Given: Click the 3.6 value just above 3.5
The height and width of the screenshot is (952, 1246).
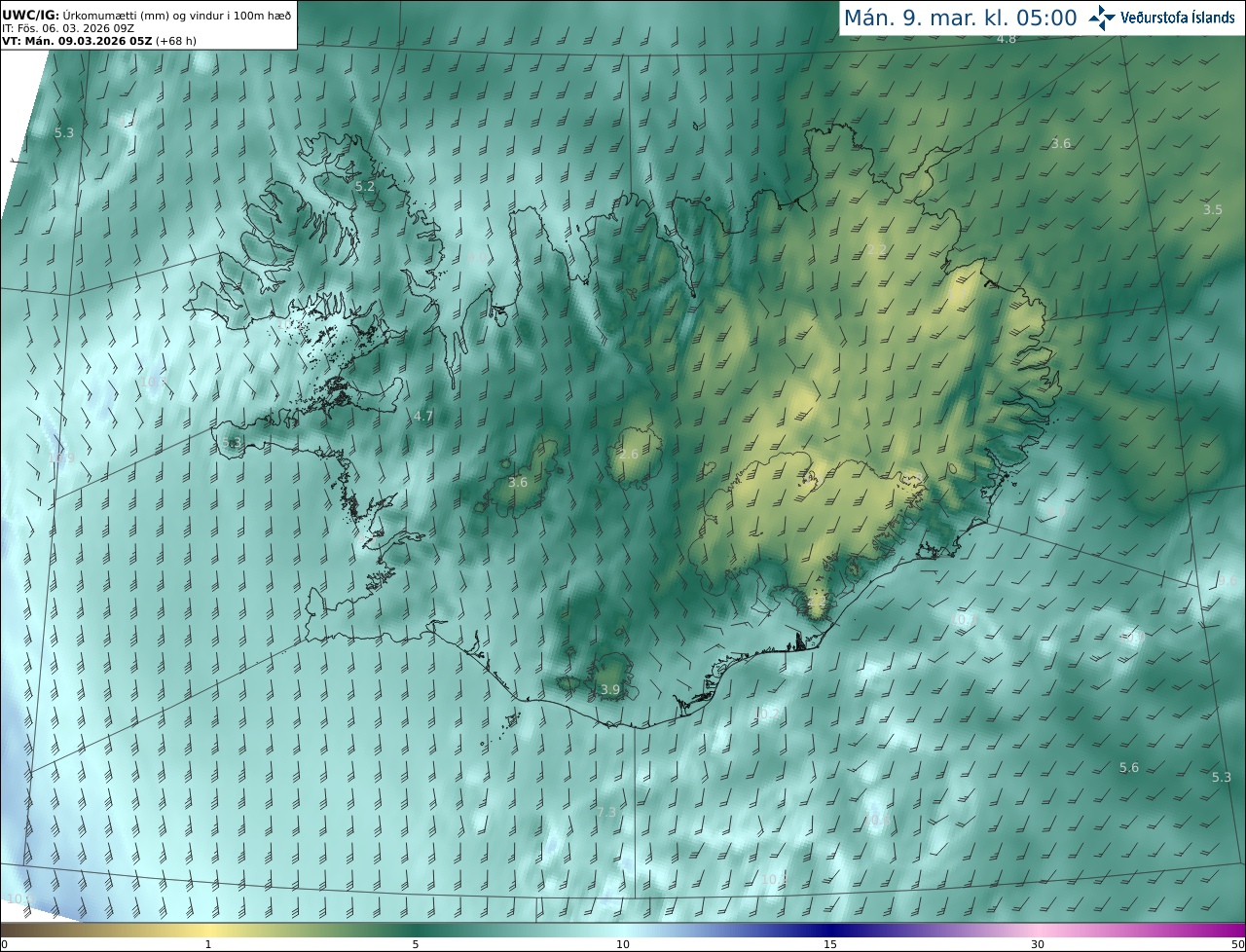Looking at the screenshot, I should click(x=1061, y=143).
